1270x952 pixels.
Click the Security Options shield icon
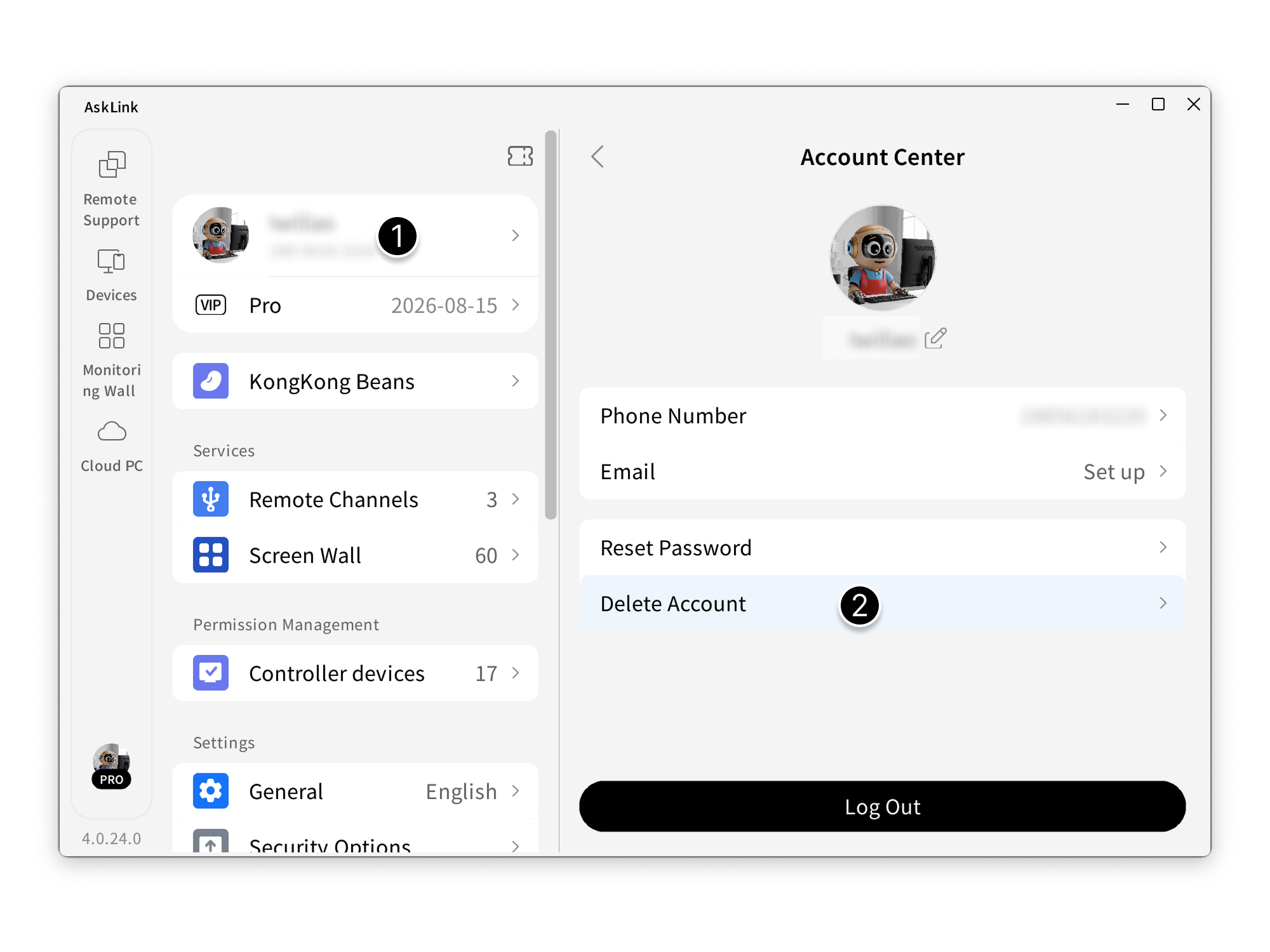coord(210,844)
